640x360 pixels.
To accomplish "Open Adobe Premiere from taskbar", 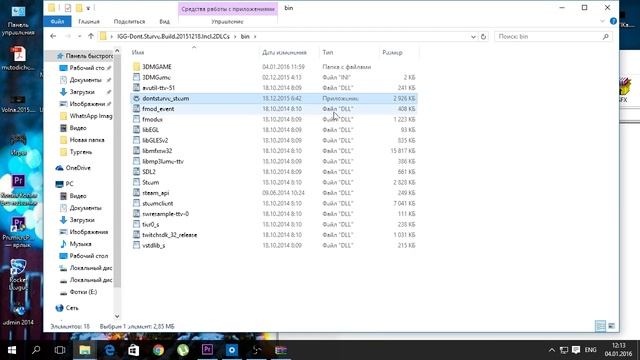I will [207, 350].
